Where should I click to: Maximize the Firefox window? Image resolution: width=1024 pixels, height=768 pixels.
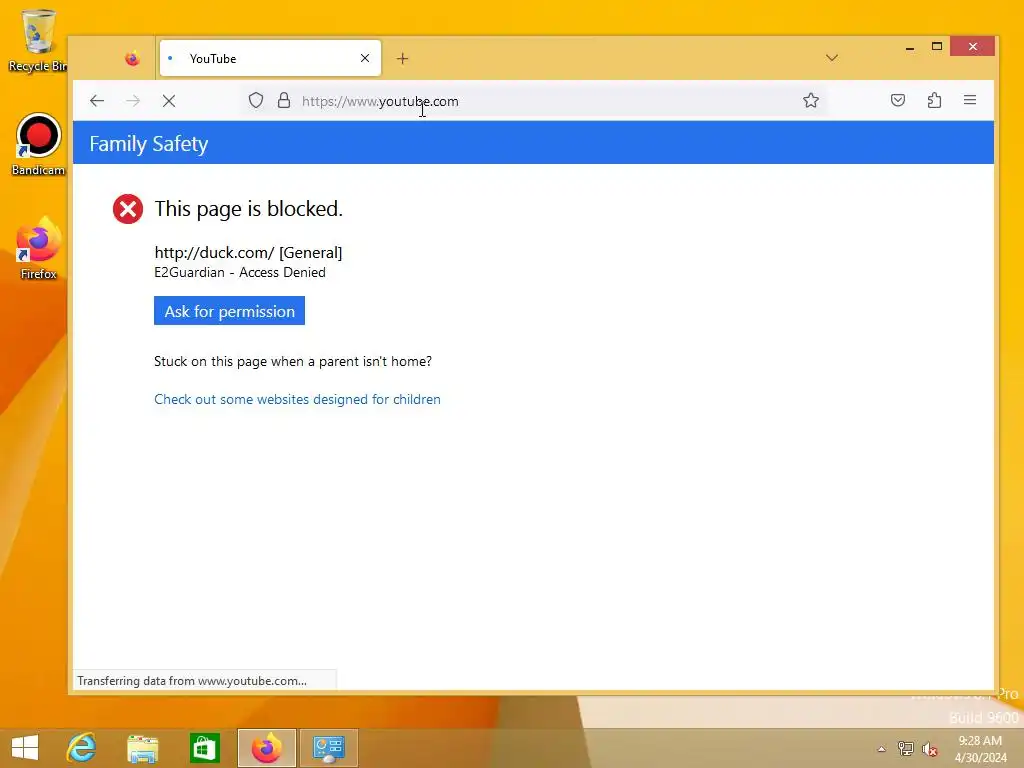(937, 46)
